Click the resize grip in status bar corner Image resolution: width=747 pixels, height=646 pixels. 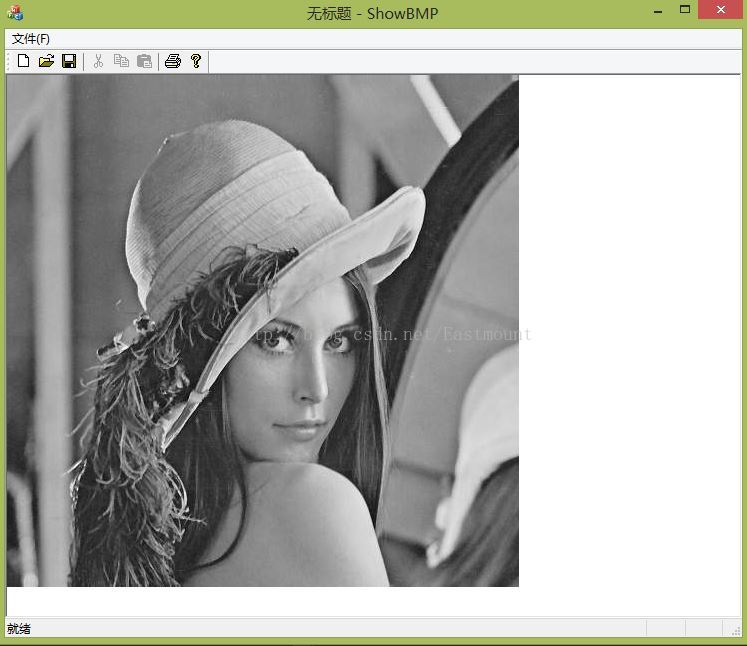point(736,631)
